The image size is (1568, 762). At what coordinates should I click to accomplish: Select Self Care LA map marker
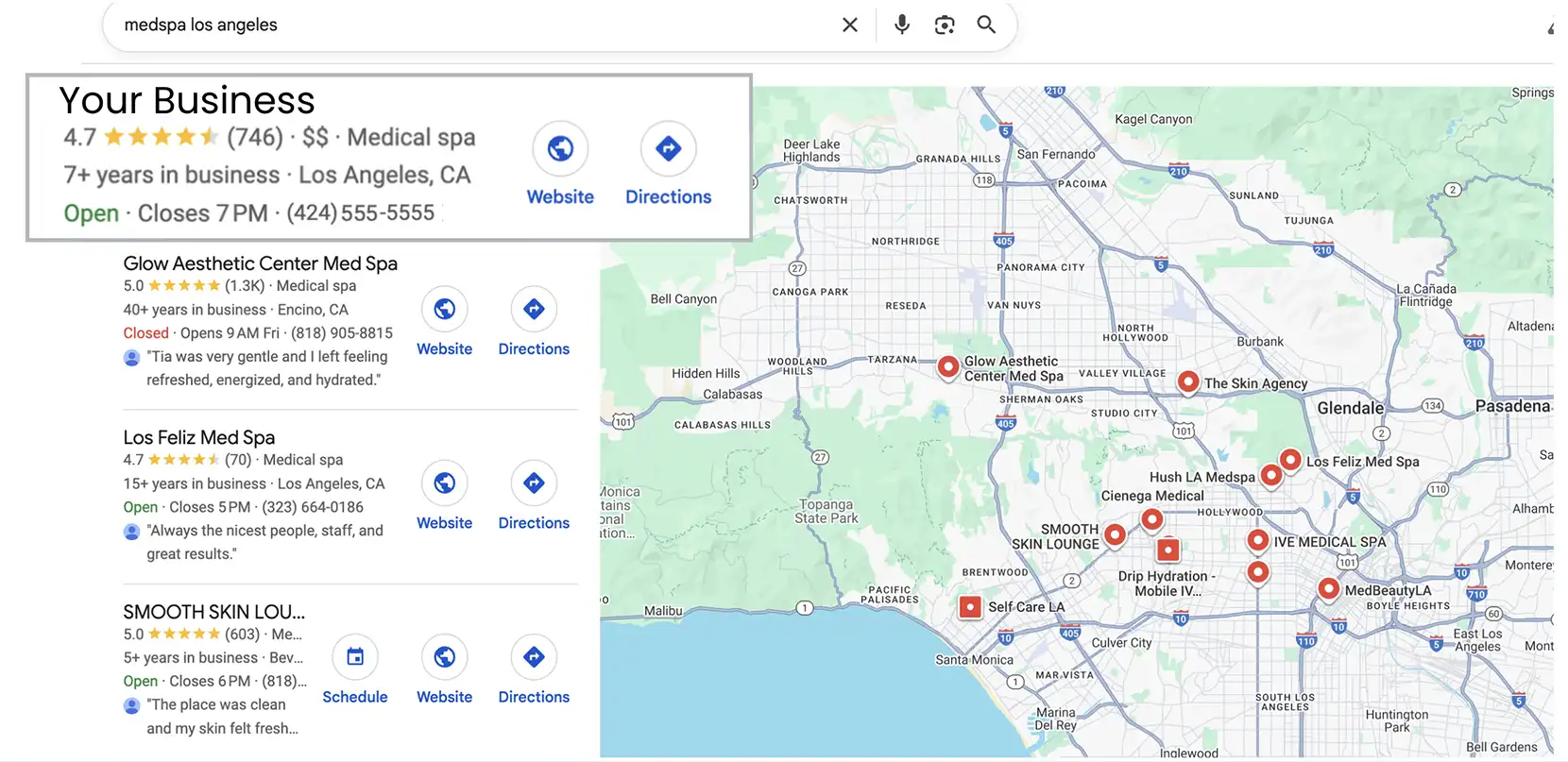[x=970, y=606]
